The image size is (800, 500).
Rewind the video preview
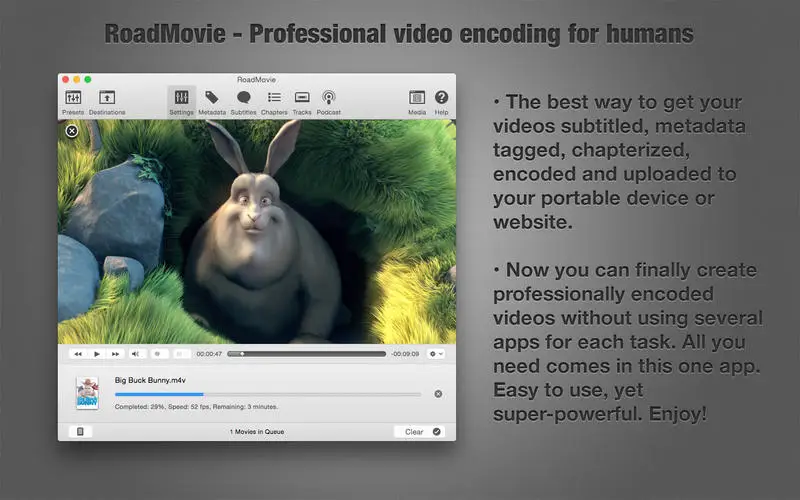pos(78,354)
